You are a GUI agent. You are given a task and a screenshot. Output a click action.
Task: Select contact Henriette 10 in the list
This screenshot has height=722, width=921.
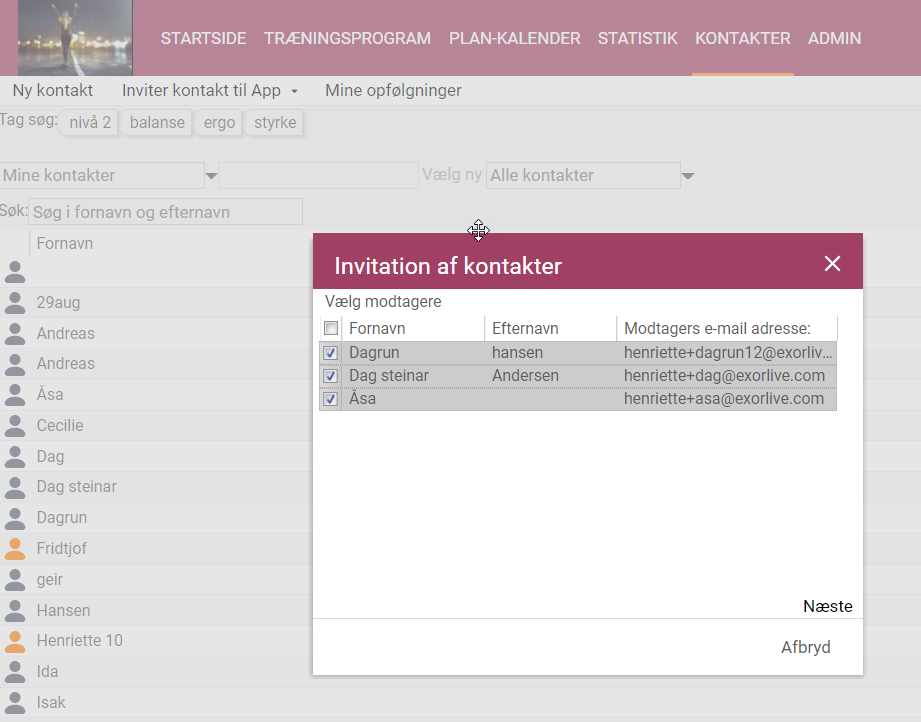point(79,640)
